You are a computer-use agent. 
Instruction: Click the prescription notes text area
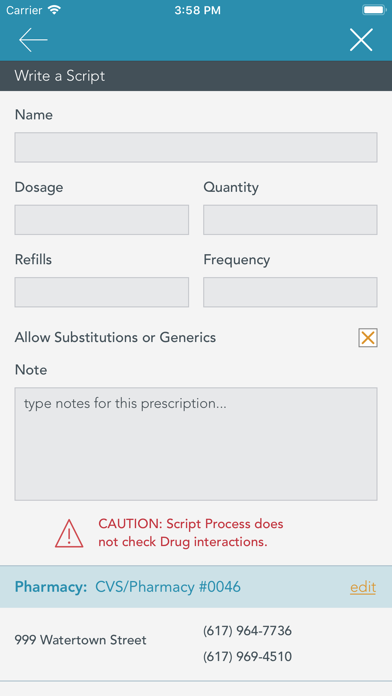point(196,444)
